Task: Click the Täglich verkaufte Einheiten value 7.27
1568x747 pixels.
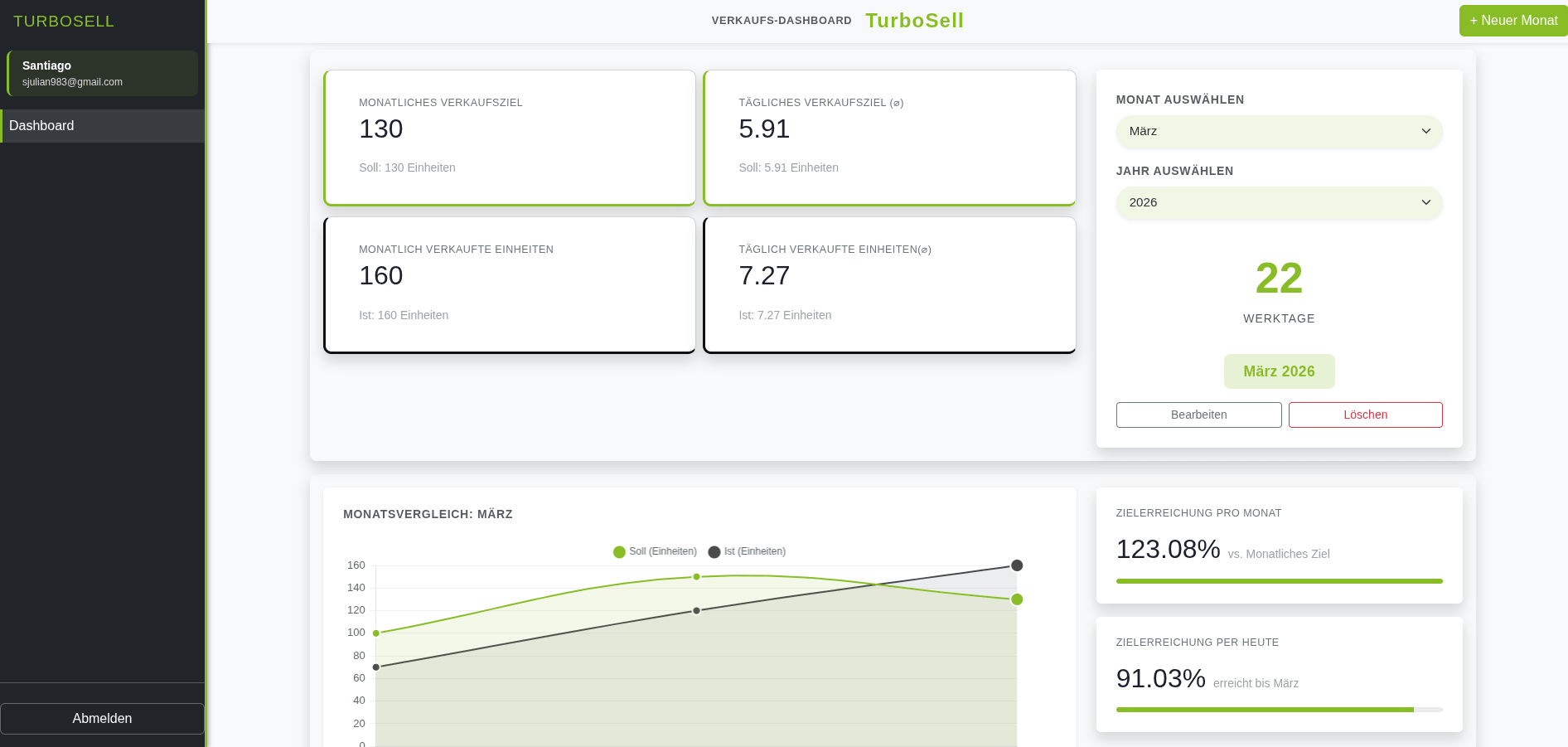Action: [x=764, y=276]
